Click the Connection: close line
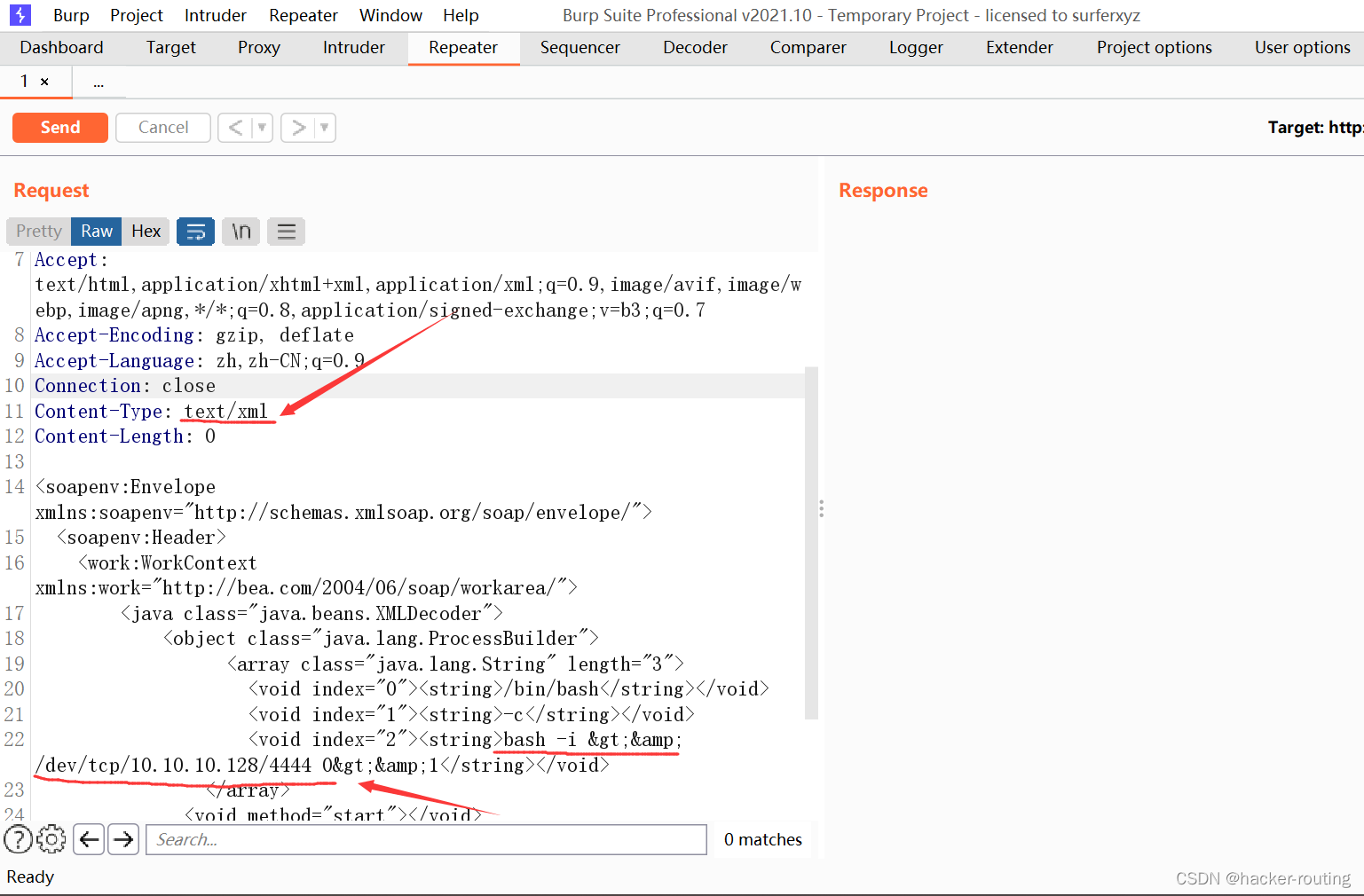This screenshot has width=1364, height=896. click(125, 386)
